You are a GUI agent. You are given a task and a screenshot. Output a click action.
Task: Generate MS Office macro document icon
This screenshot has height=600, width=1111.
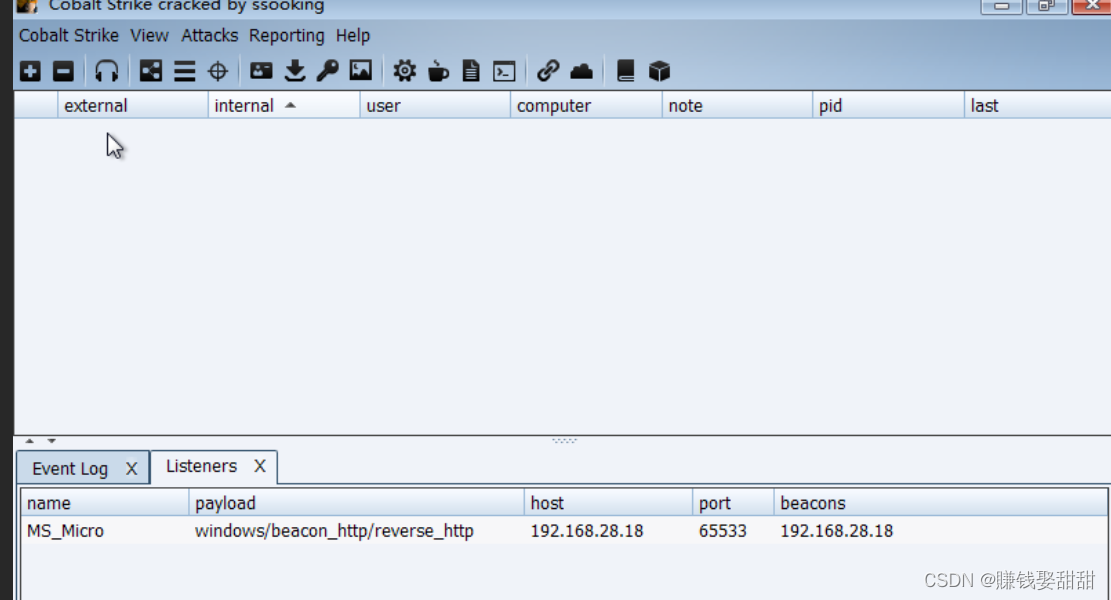[x=470, y=71]
